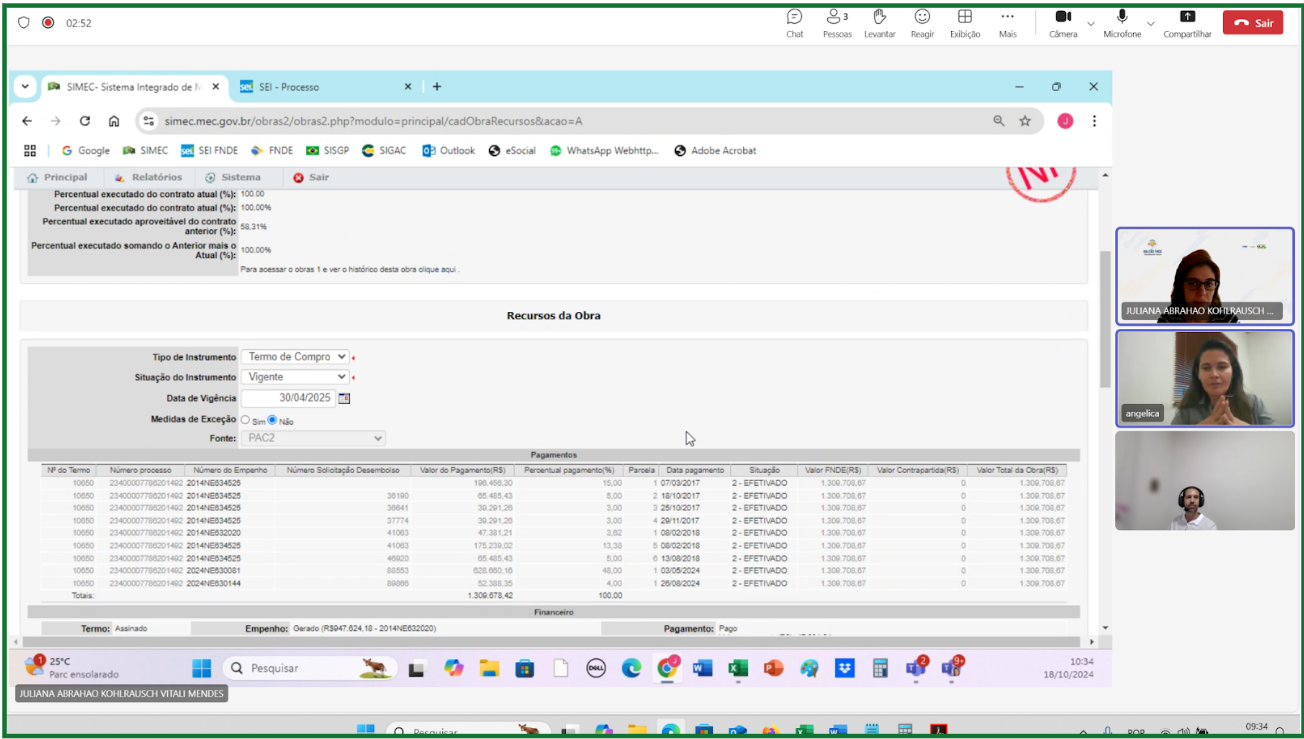Select the Sim radio for Medidas de Exceção

point(246,420)
